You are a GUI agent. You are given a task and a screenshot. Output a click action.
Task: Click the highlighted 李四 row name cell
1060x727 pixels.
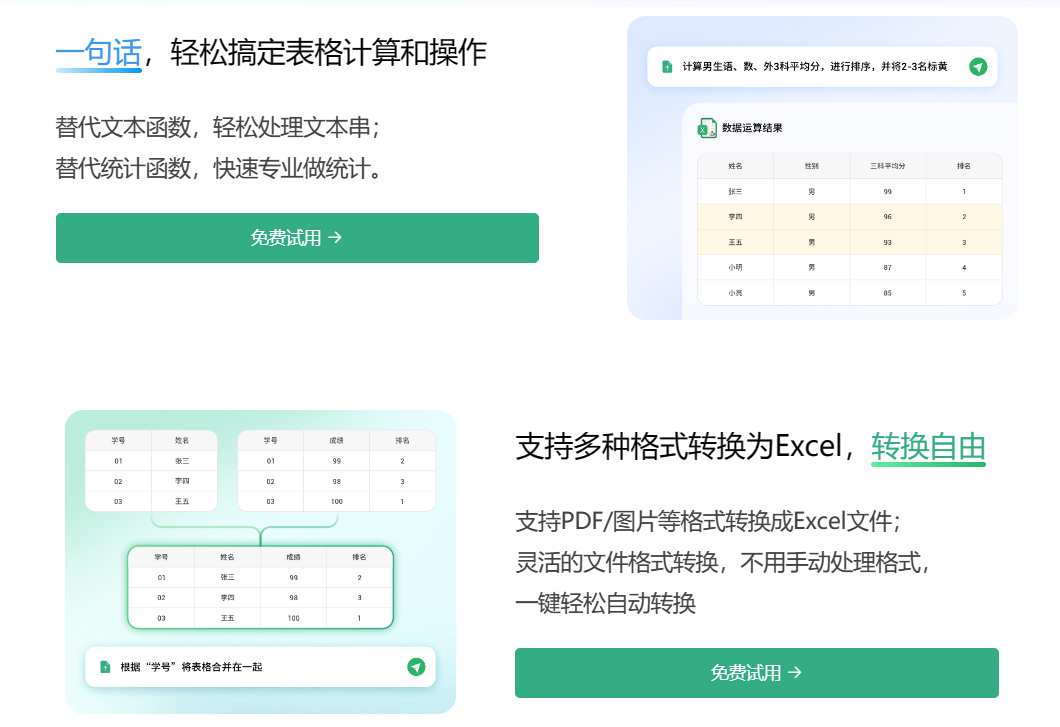point(736,217)
